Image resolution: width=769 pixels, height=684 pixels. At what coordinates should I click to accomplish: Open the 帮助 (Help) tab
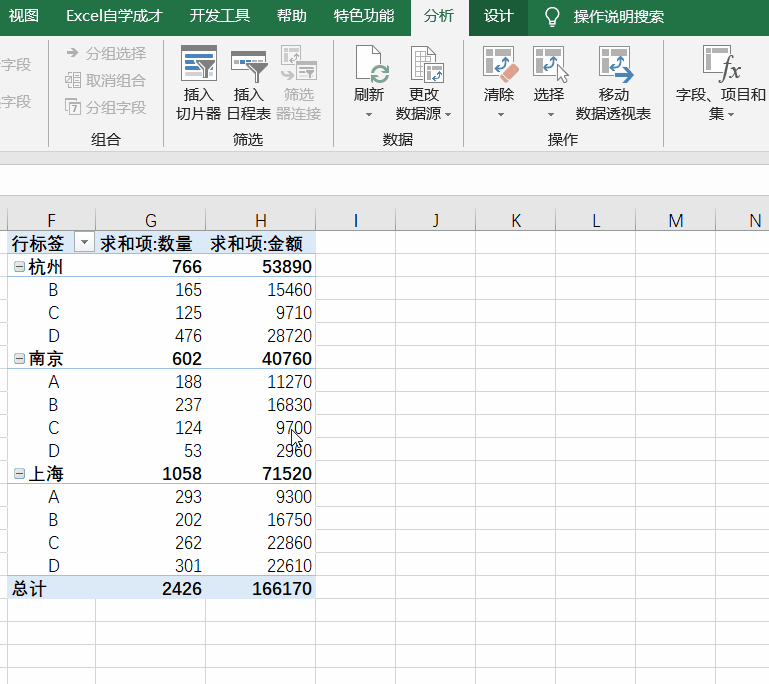coord(291,16)
